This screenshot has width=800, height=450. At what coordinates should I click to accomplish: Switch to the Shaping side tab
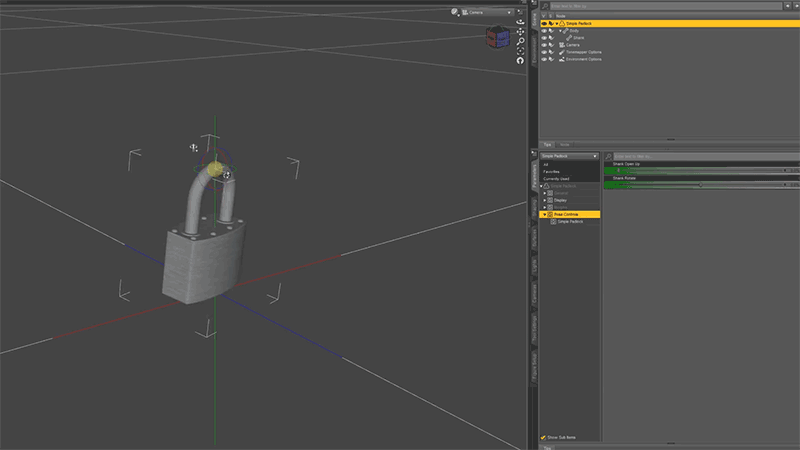pyautogui.click(x=534, y=210)
